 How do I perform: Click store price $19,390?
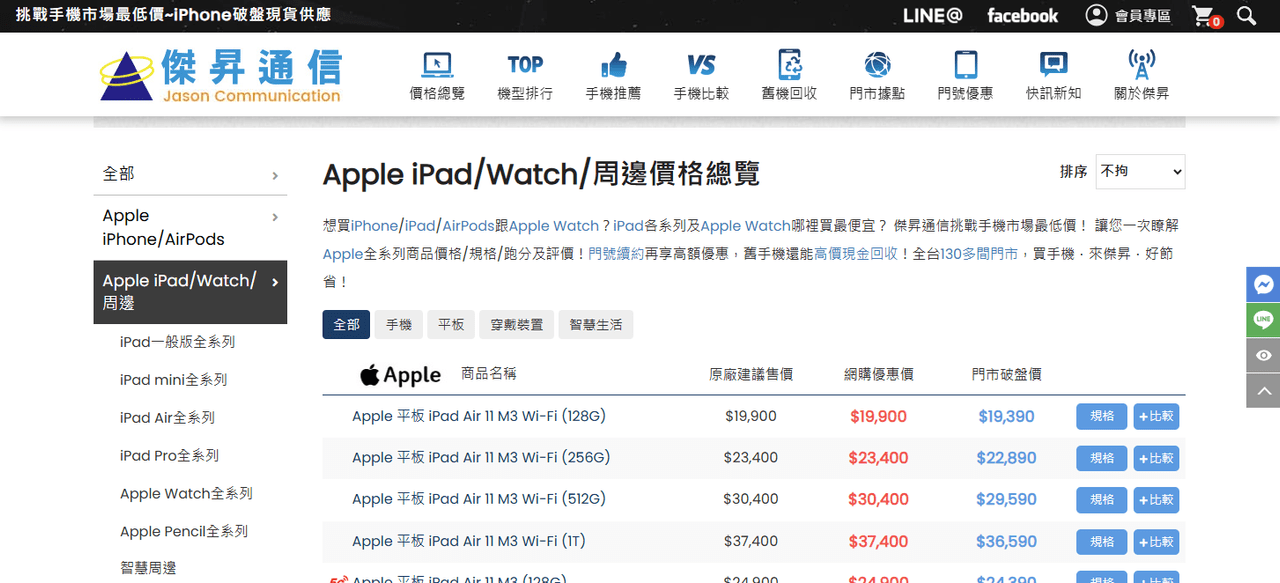click(x=1006, y=416)
